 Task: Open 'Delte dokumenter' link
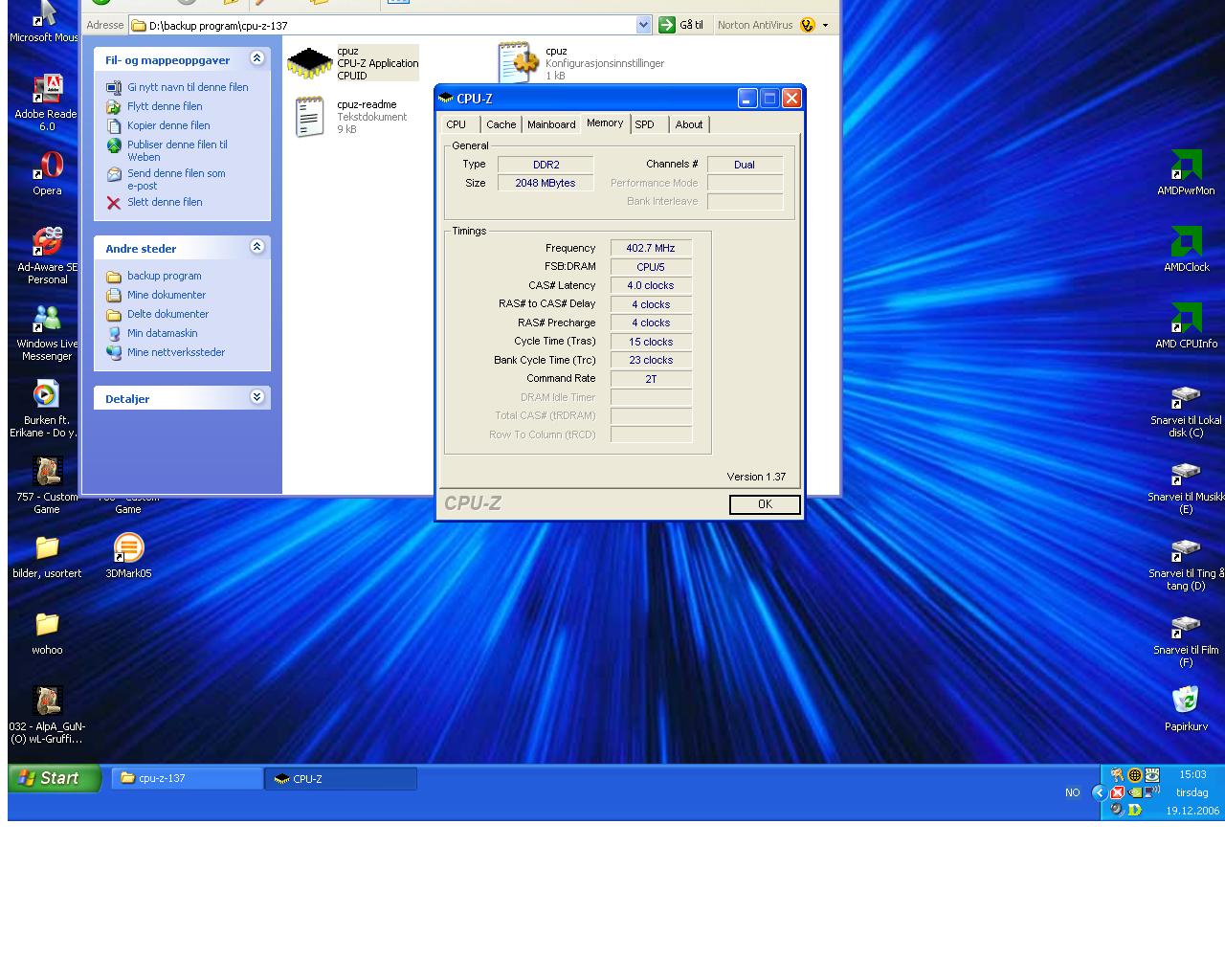(167, 314)
